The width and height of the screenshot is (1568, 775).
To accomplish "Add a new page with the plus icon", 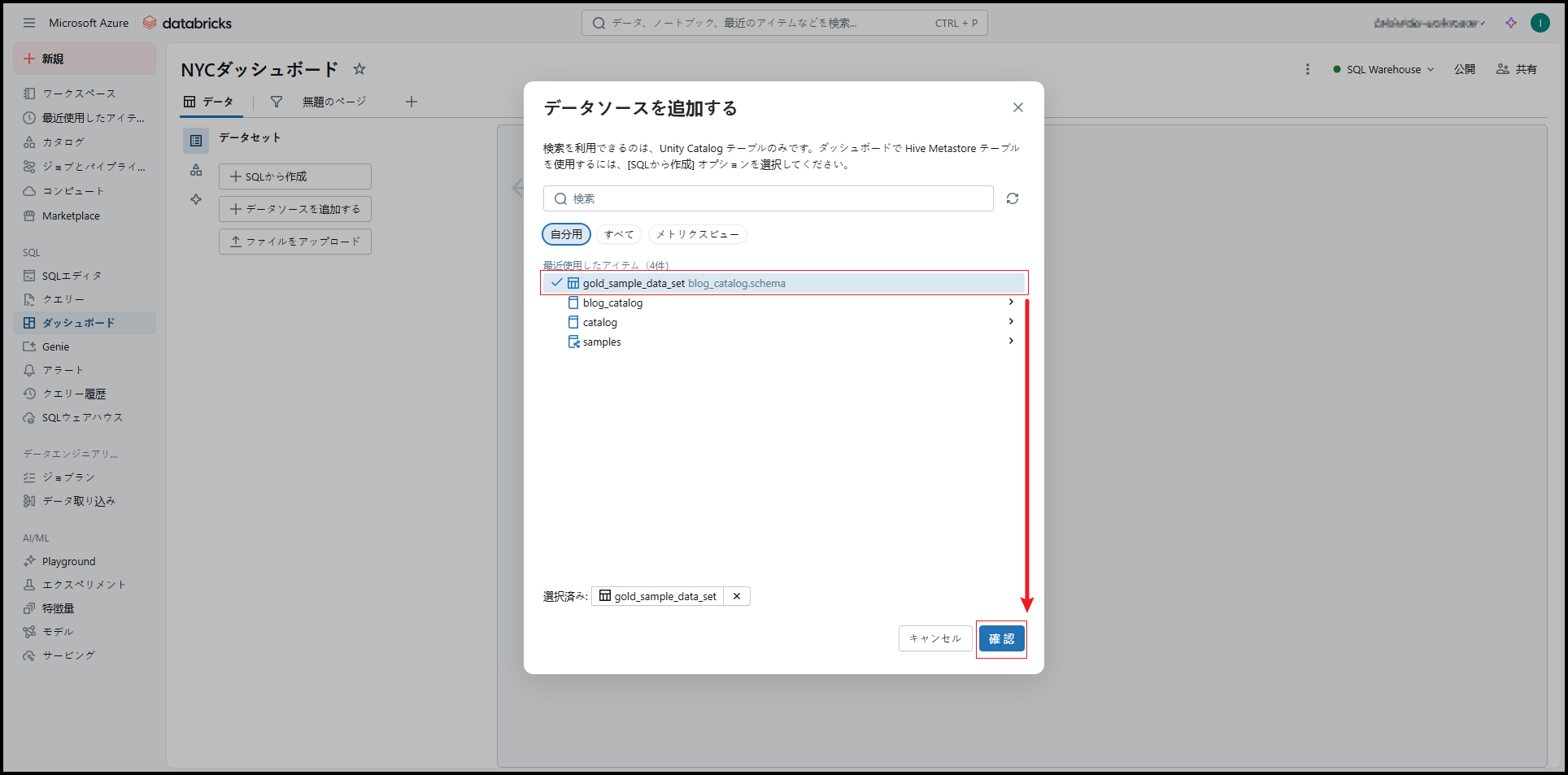I will (412, 102).
